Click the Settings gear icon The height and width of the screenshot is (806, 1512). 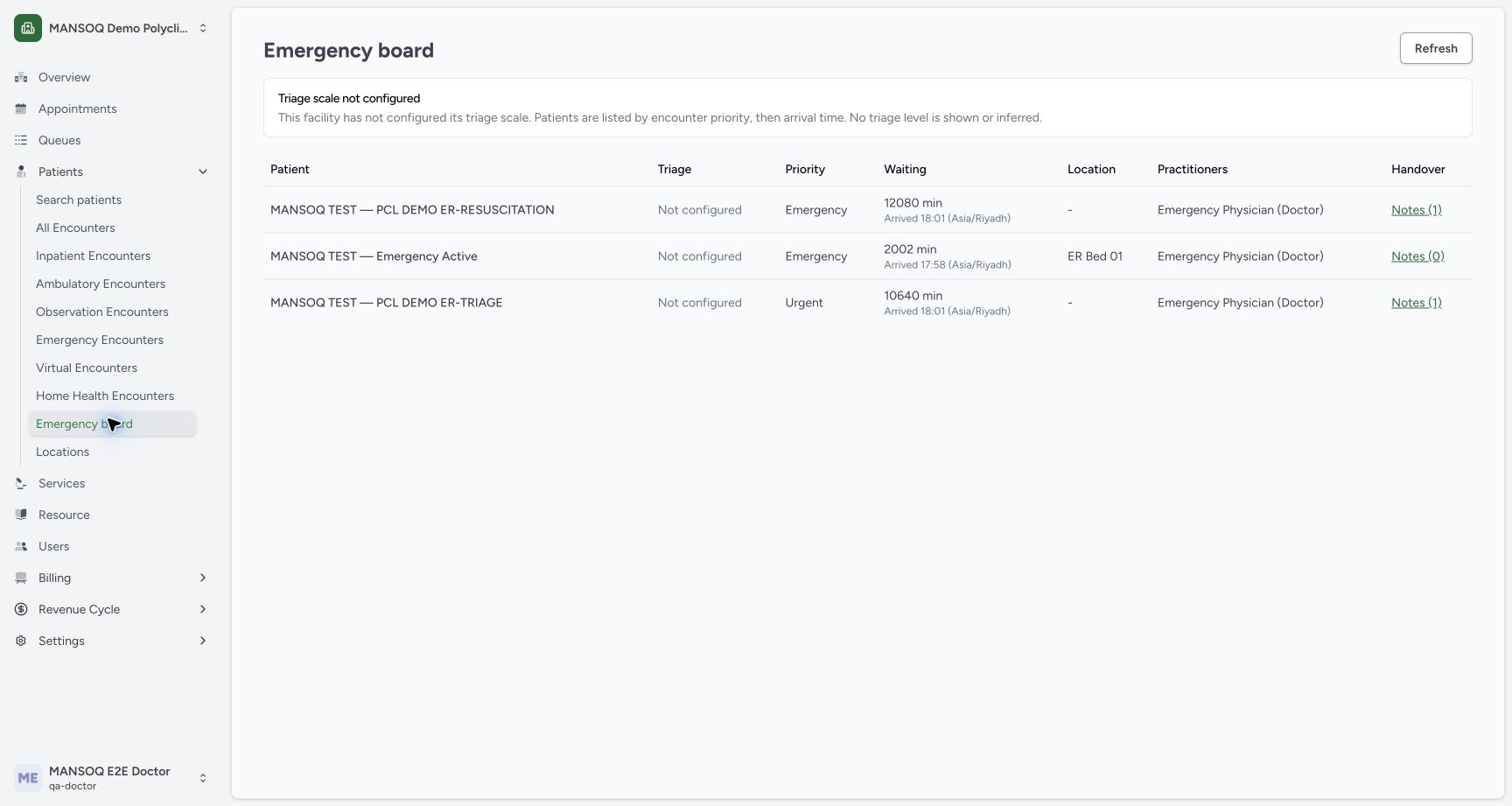21,641
